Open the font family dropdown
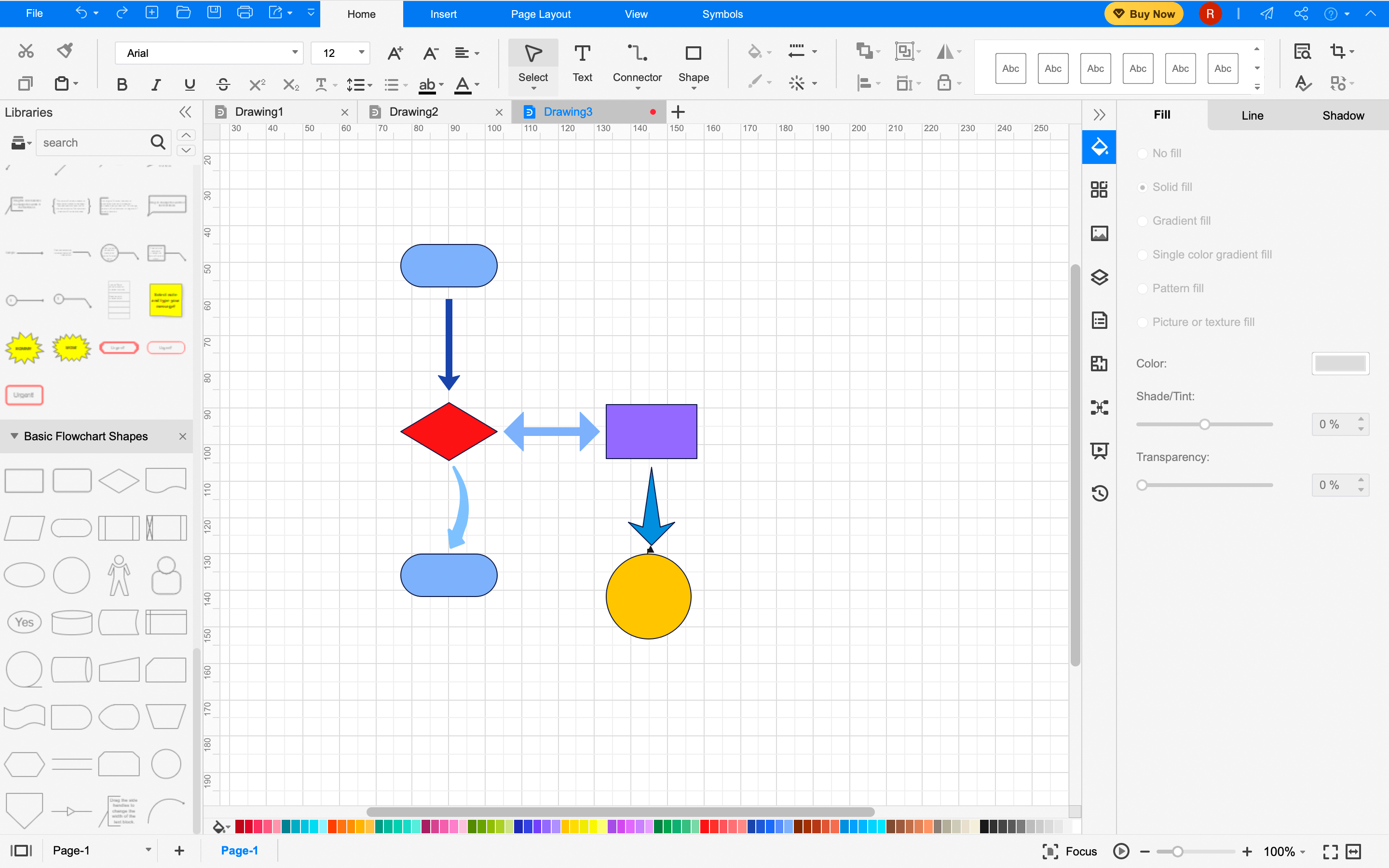The height and width of the screenshot is (868, 1389). pos(294,53)
